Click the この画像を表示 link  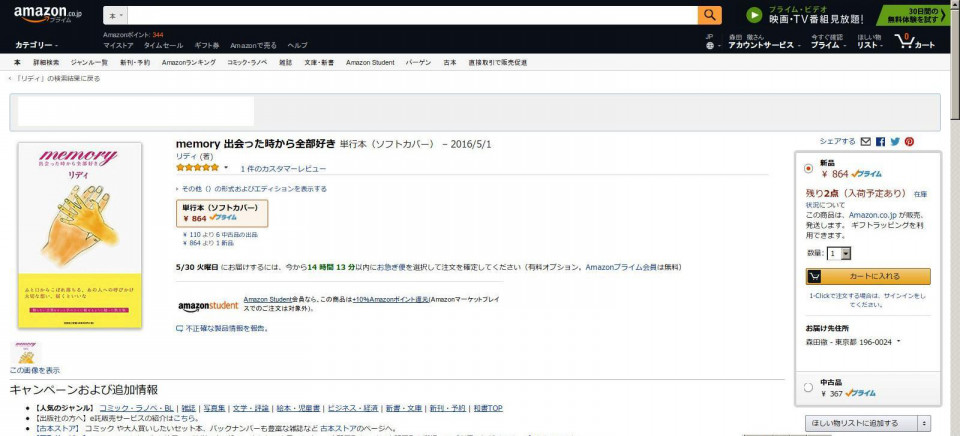click(35, 370)
